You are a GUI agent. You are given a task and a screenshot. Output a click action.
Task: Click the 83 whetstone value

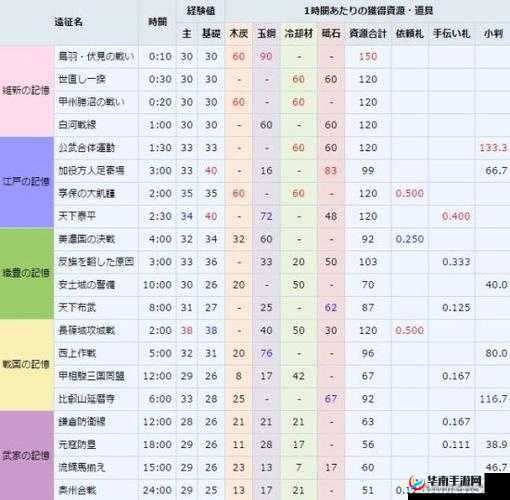click(331, 171)
